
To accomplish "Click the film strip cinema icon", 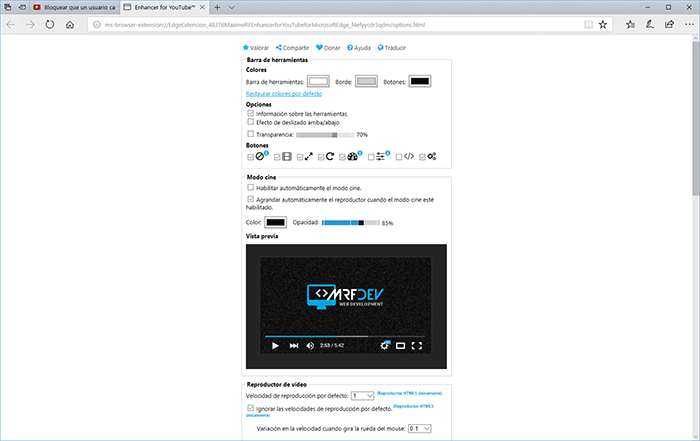I will (x=287, y=156).
